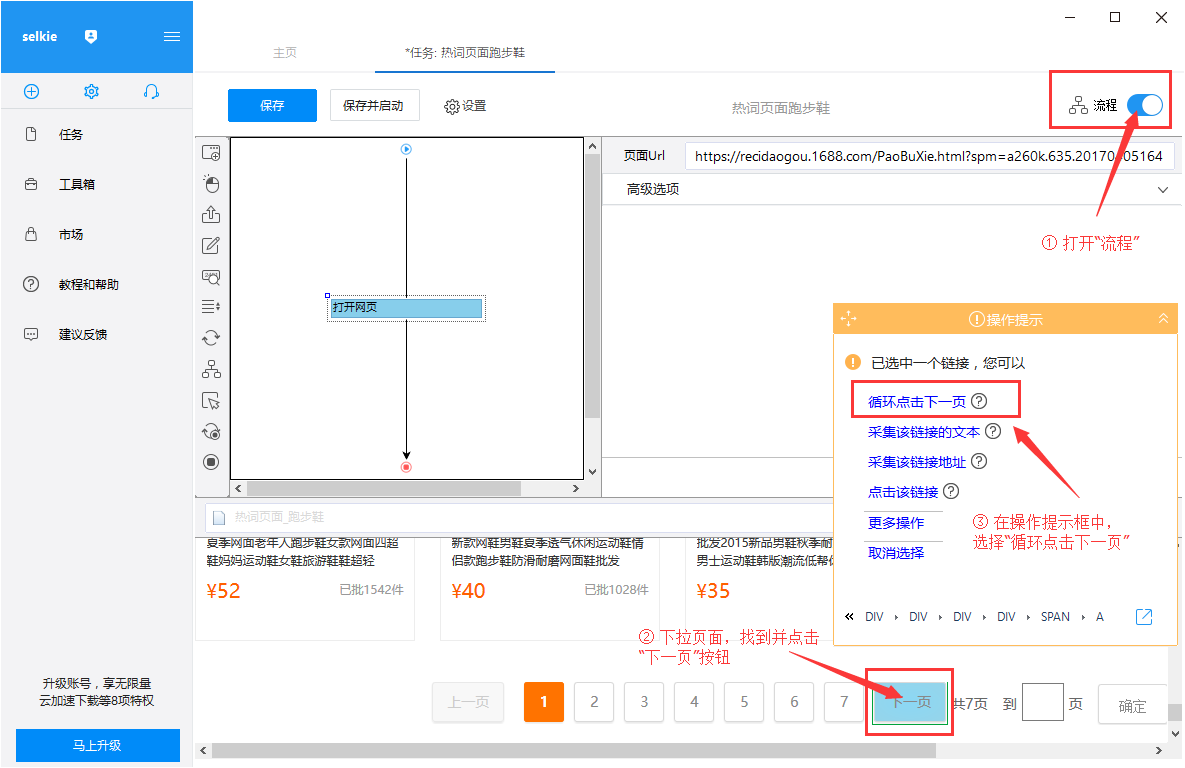This screenshot has height=768, width=1185.
Task: Select the open-webpage step tool icon
Action: point(211,153)
